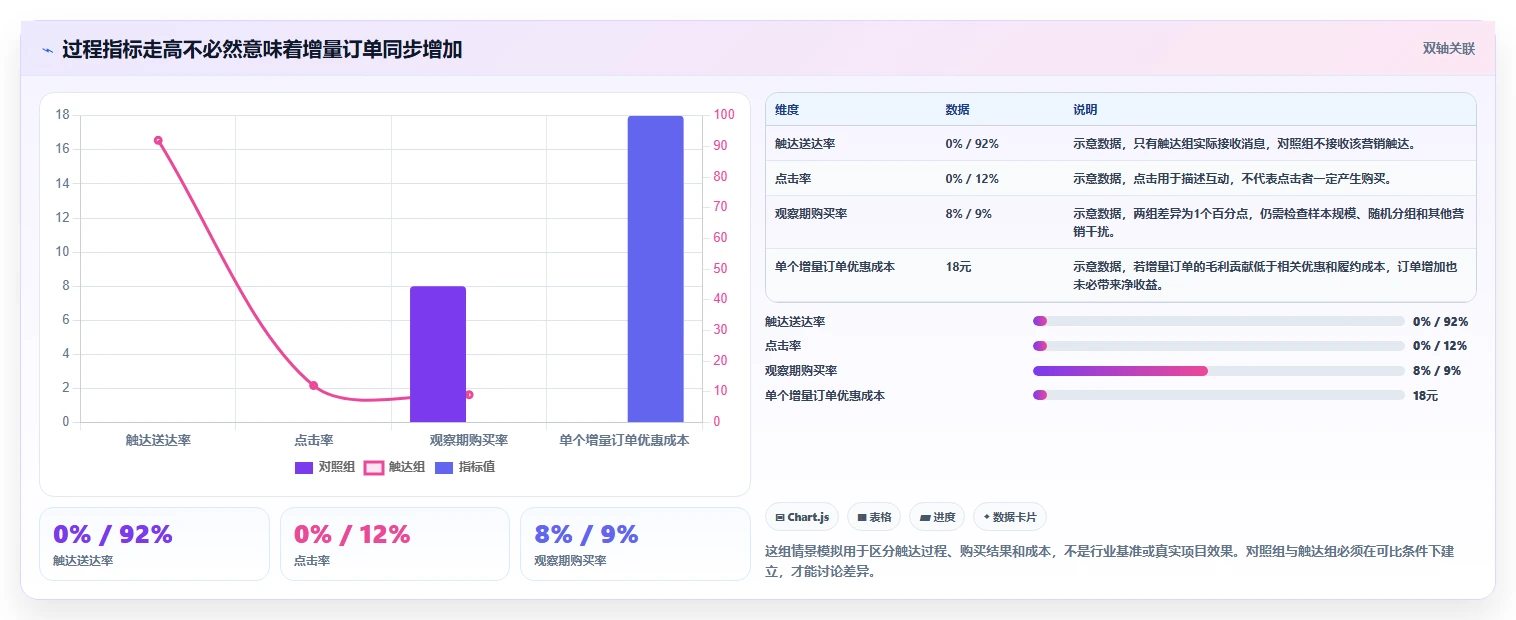Screen dimensions: 1516x620
Task: Click the 说明 table column header
Action: [1085, 110]
